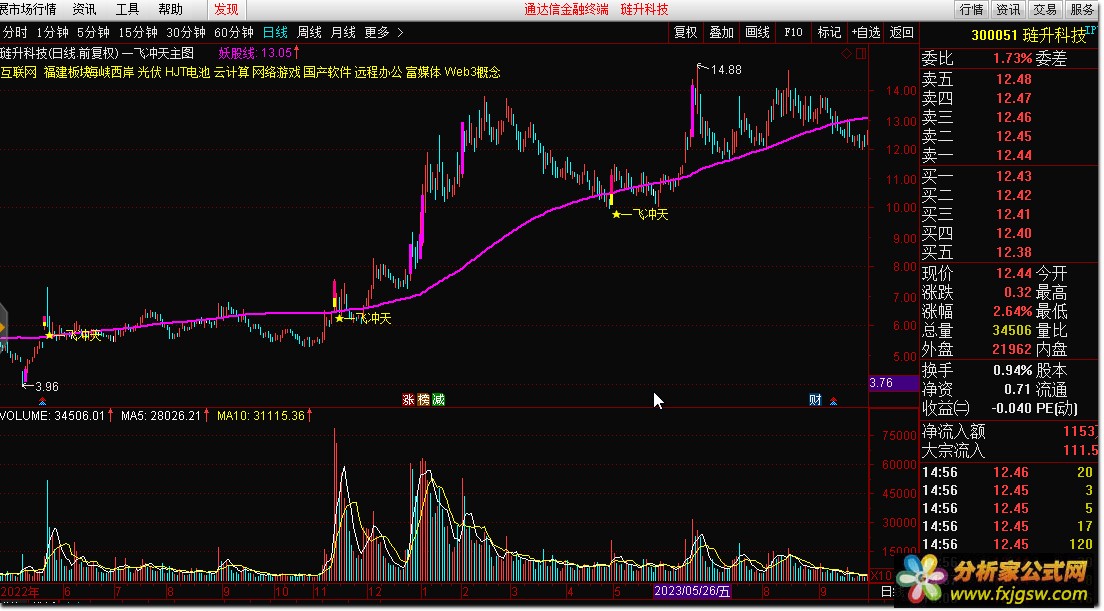Screen dimensions: 1104x611
Task: Click the 发现 tab in the top bar
Action: 227,9
